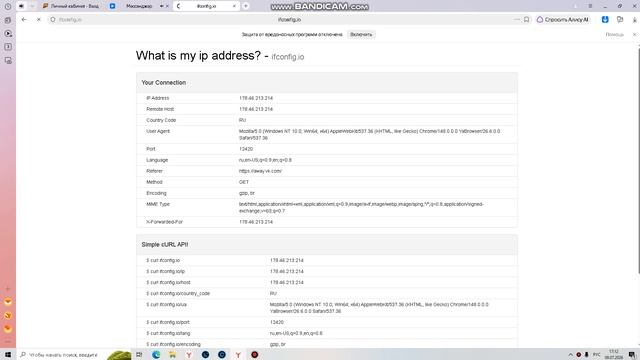This screenshot has width=640, height=360.
Task: Open downloads from the toolbar arrow icon
Action: tap(635, 20)
